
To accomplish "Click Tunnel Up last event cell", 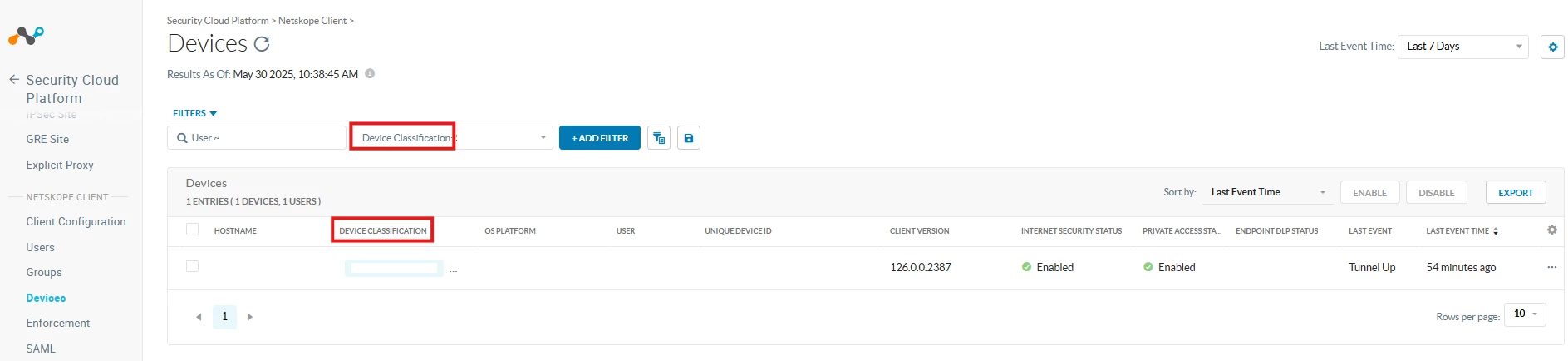I will [x=1372, y=267].
